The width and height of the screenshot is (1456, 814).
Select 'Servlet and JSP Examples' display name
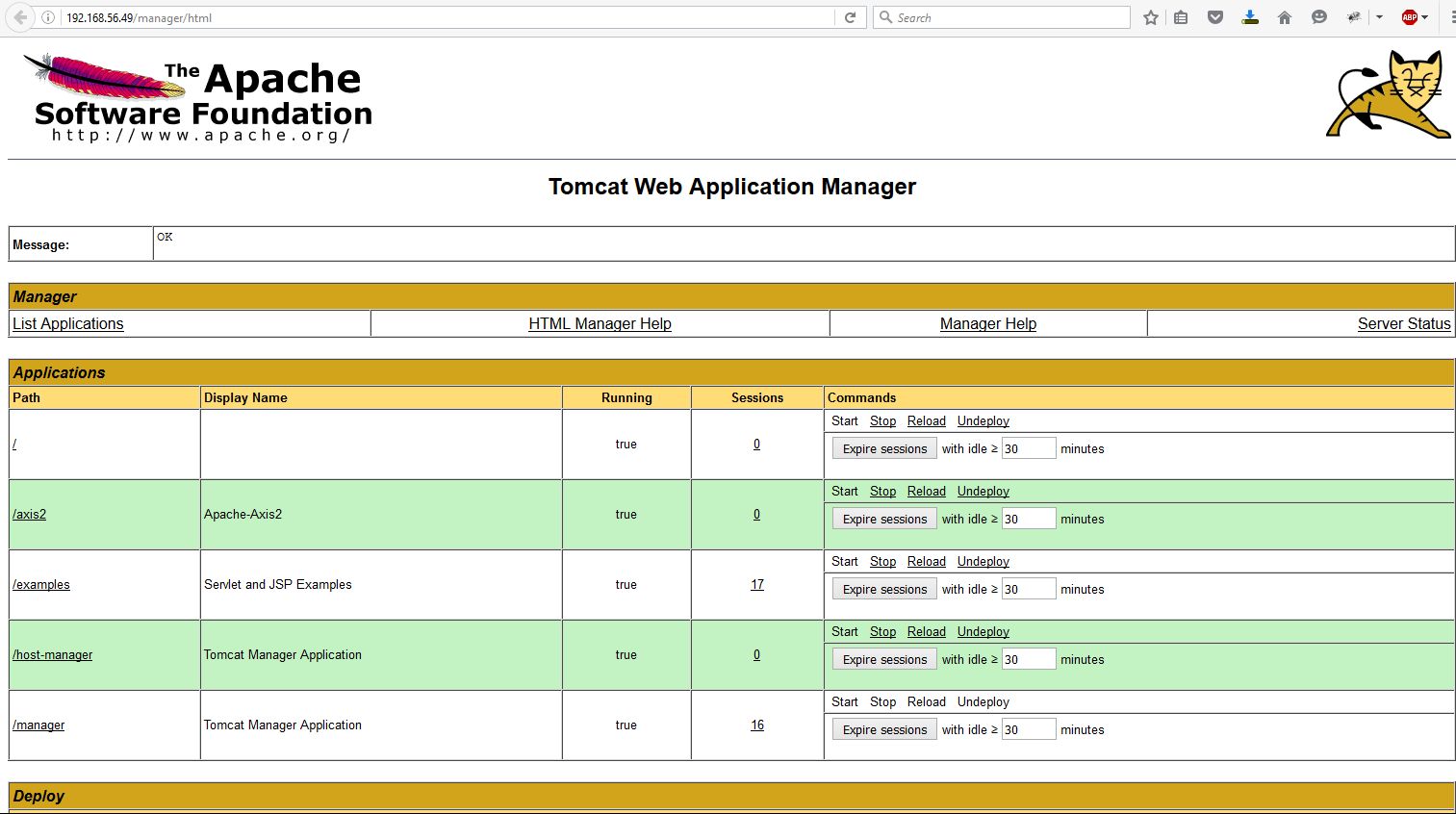point(278,585)
